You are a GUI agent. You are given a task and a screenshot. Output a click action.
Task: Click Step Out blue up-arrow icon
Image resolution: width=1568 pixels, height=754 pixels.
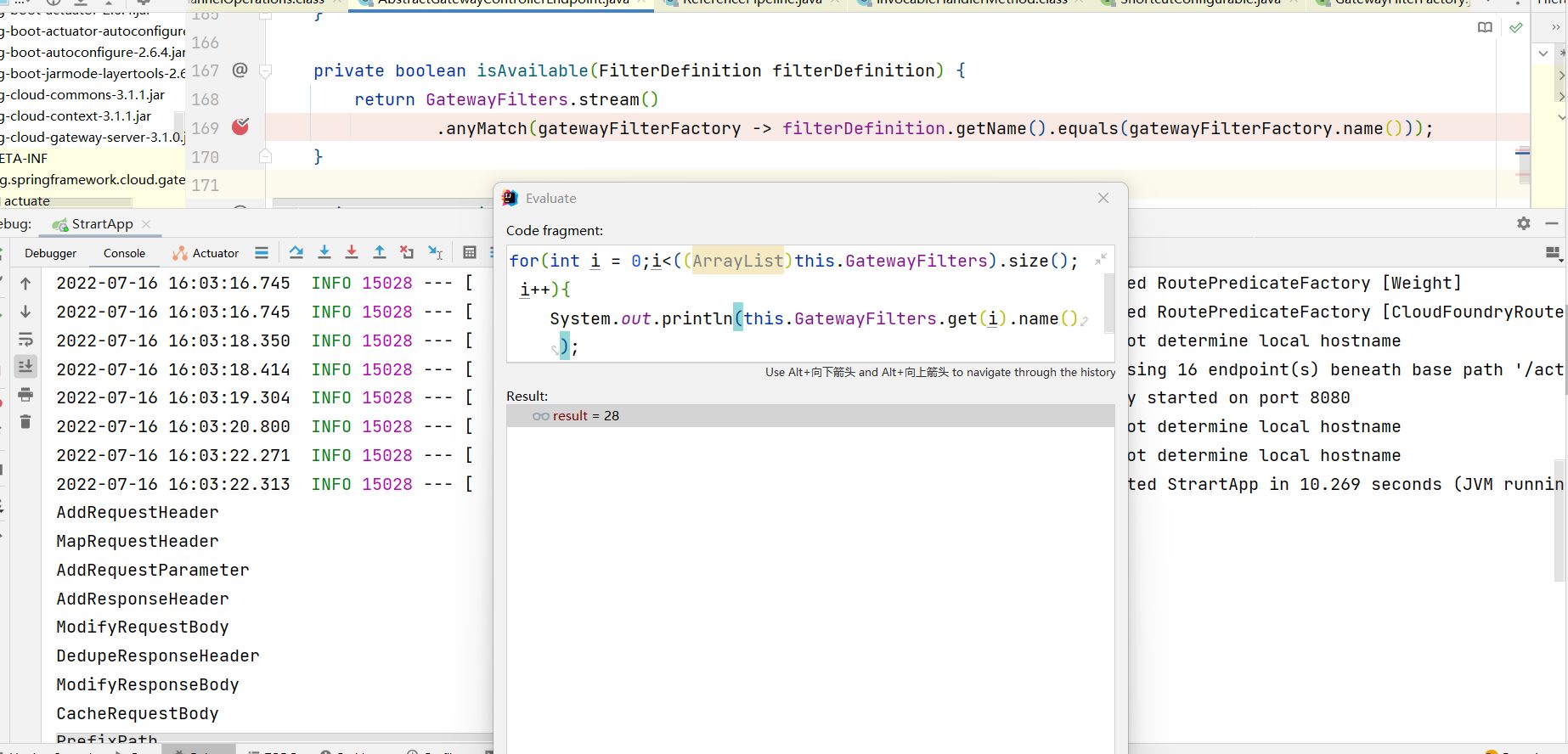click(x=380, y=252)
